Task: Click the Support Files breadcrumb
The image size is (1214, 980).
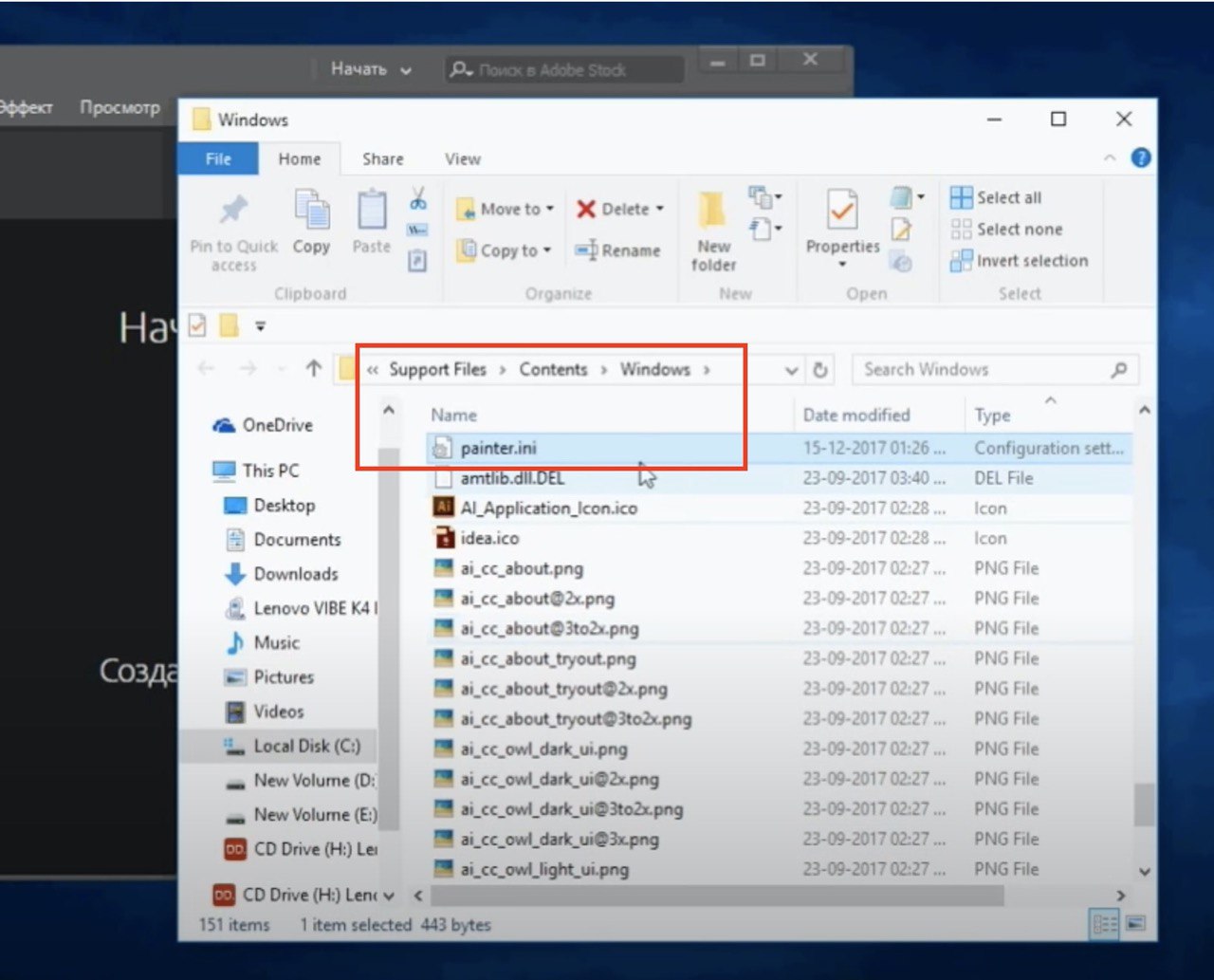Action: (437, 370)
